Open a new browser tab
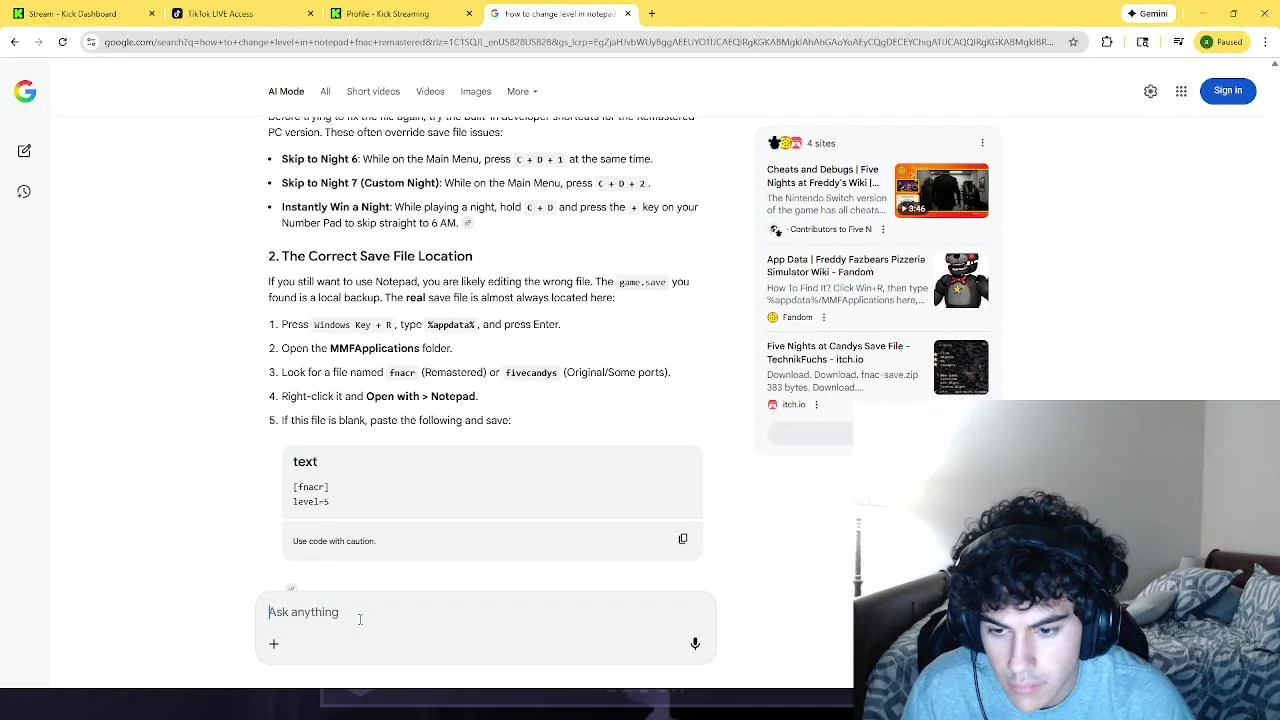This screenshot has width=1280, height=720. (652, 14)
